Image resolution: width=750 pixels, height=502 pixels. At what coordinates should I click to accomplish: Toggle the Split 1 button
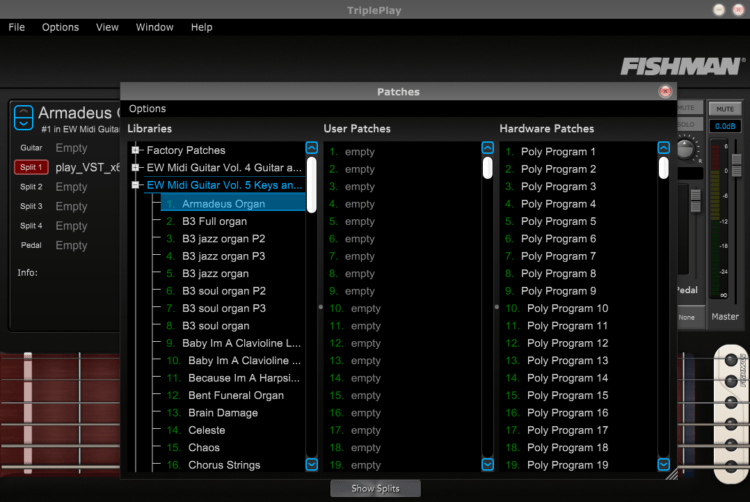tap(31, 167)
